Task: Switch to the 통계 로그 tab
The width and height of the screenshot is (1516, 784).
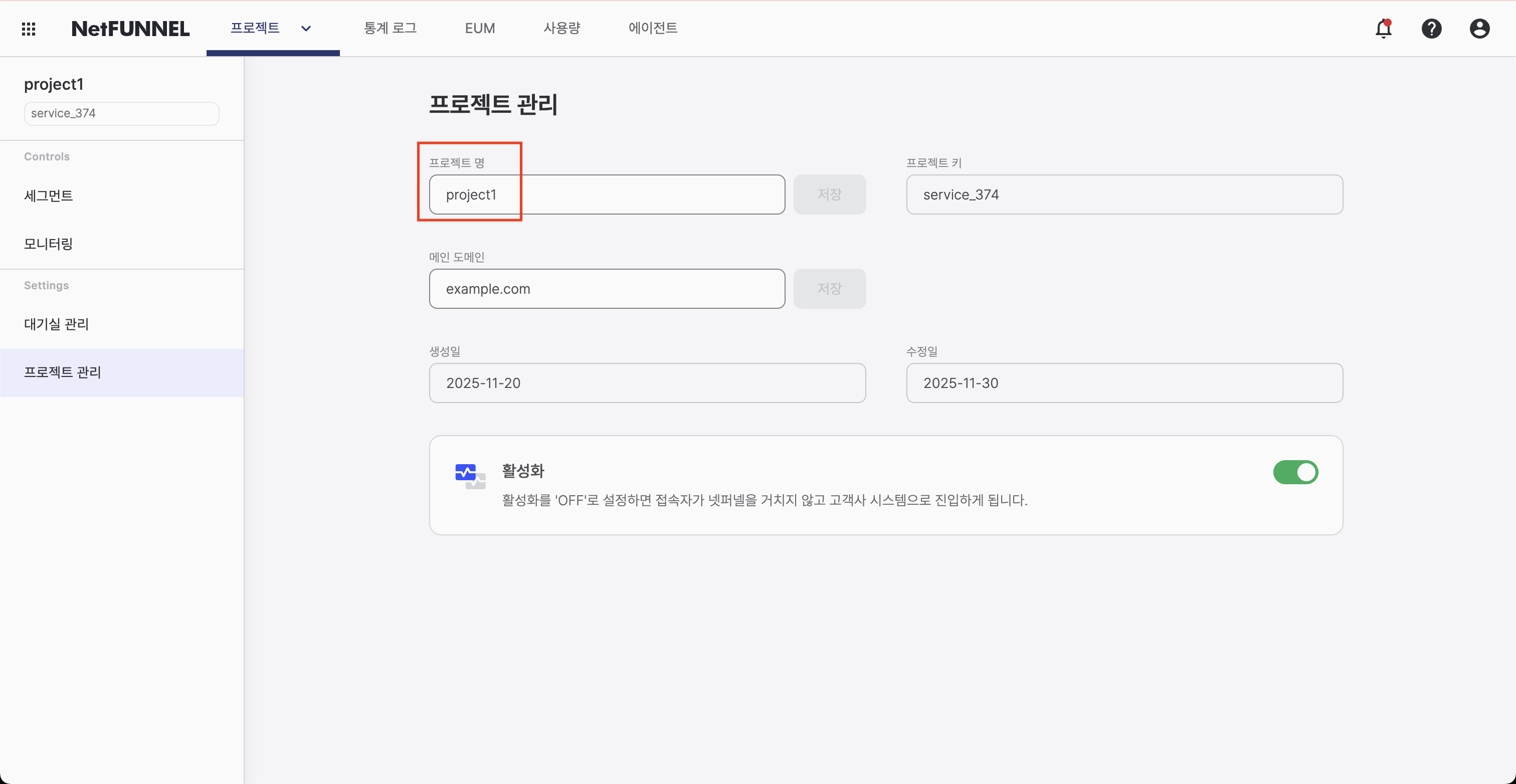Action: 390,28
